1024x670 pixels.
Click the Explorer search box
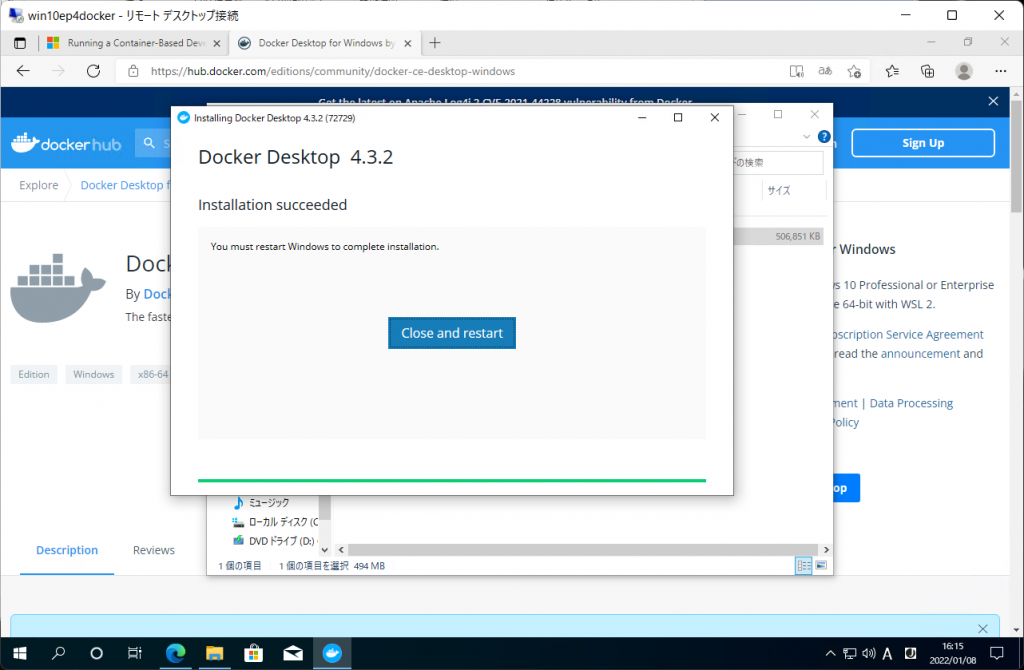(x=778, y=163)
